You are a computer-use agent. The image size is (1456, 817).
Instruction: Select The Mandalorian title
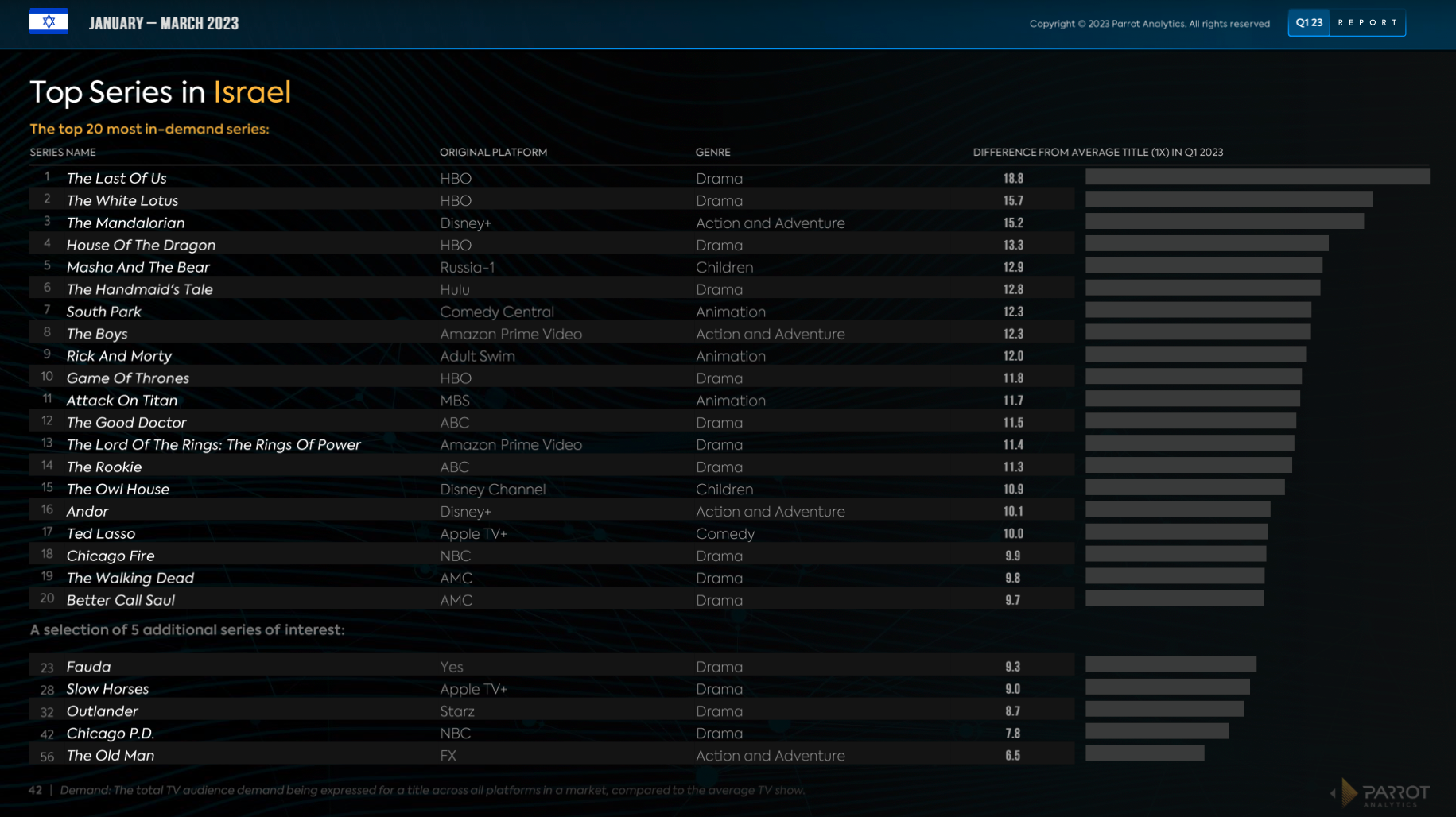(126, 223)
